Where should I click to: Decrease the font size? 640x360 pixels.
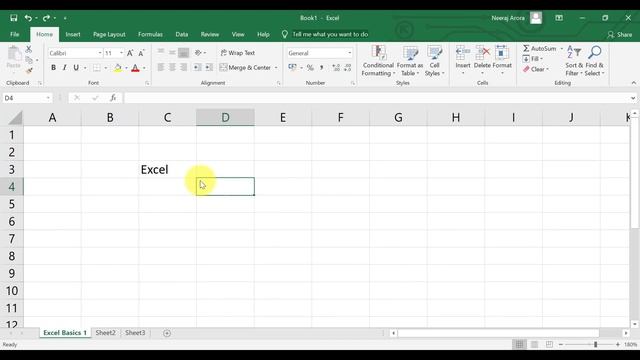click(x=141, y=53)
